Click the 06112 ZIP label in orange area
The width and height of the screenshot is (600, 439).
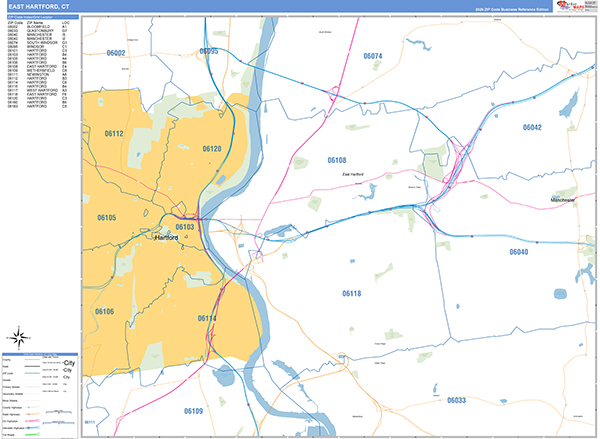click(x=113, y=133)
